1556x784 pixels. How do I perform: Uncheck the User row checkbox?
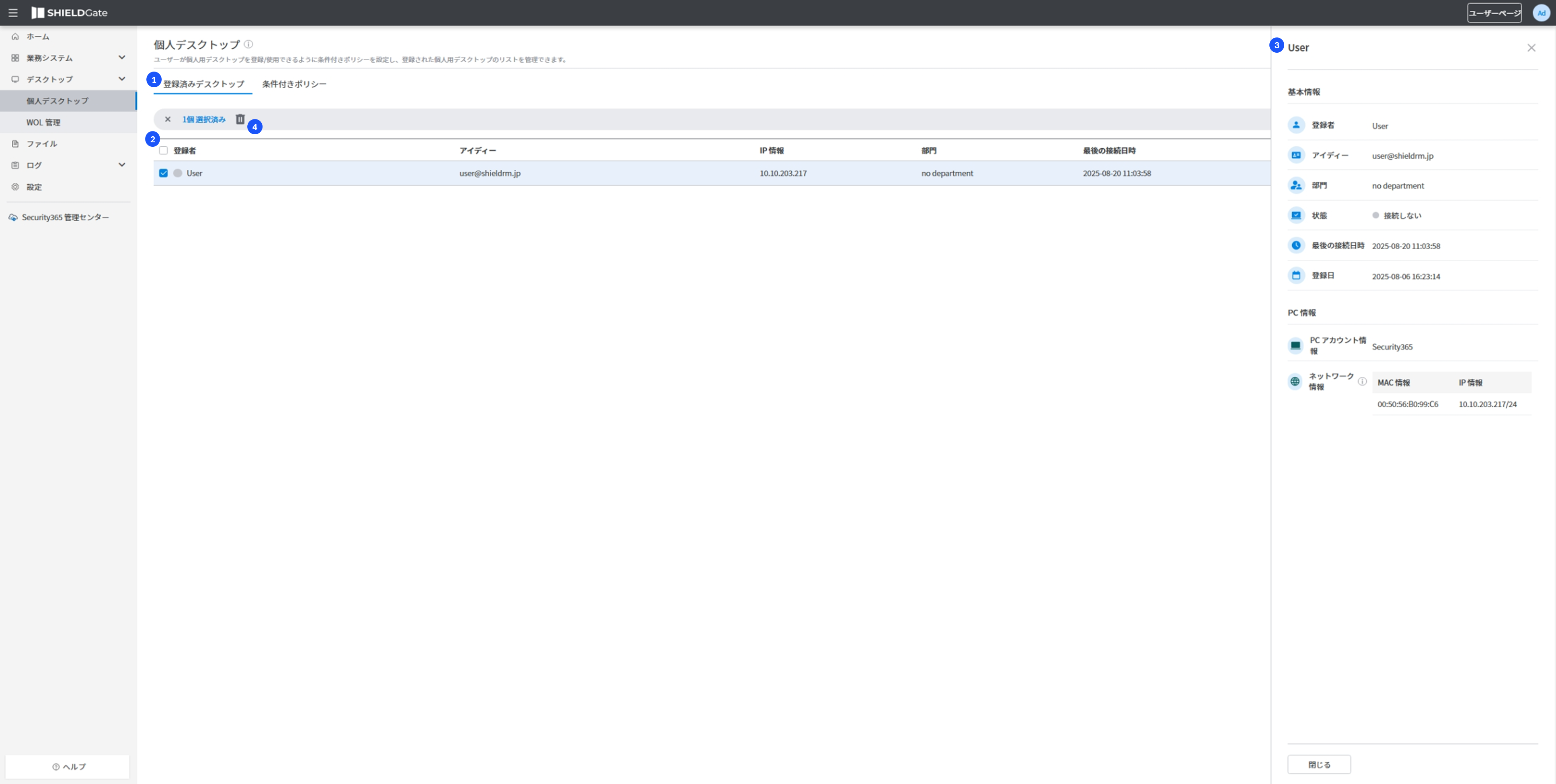click(163, 173)
